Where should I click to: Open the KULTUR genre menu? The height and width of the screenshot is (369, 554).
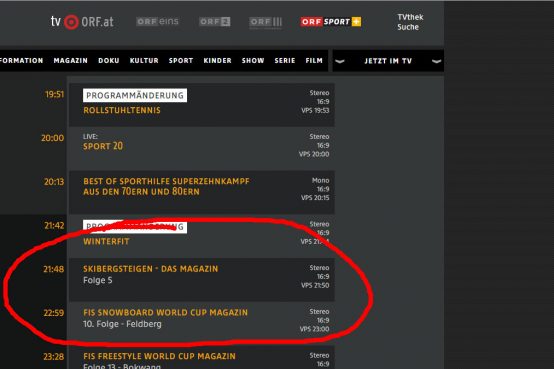pos(144,60)
